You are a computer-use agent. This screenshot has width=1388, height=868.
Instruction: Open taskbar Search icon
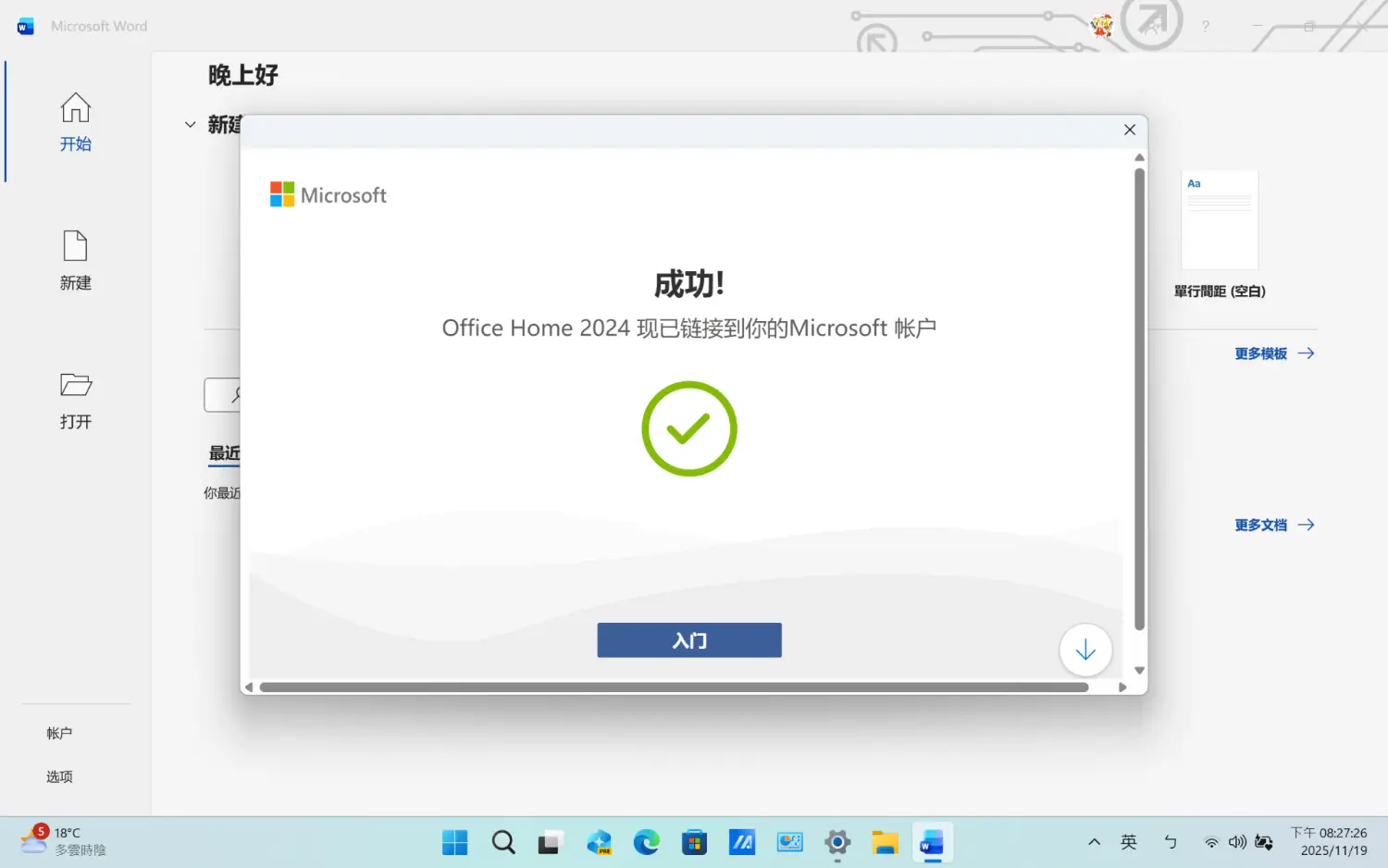point(503,842)
